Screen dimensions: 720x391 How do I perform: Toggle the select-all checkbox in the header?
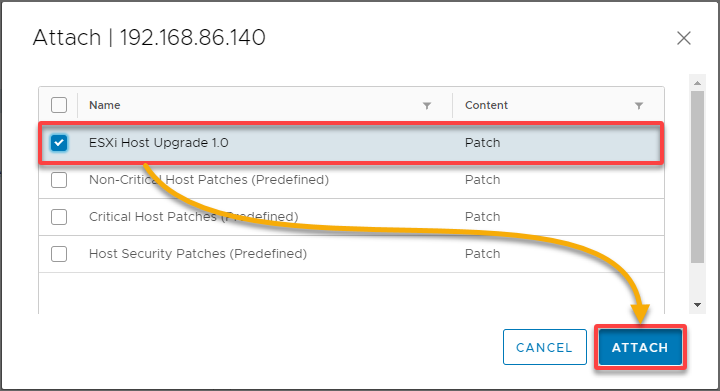(59, 105)
